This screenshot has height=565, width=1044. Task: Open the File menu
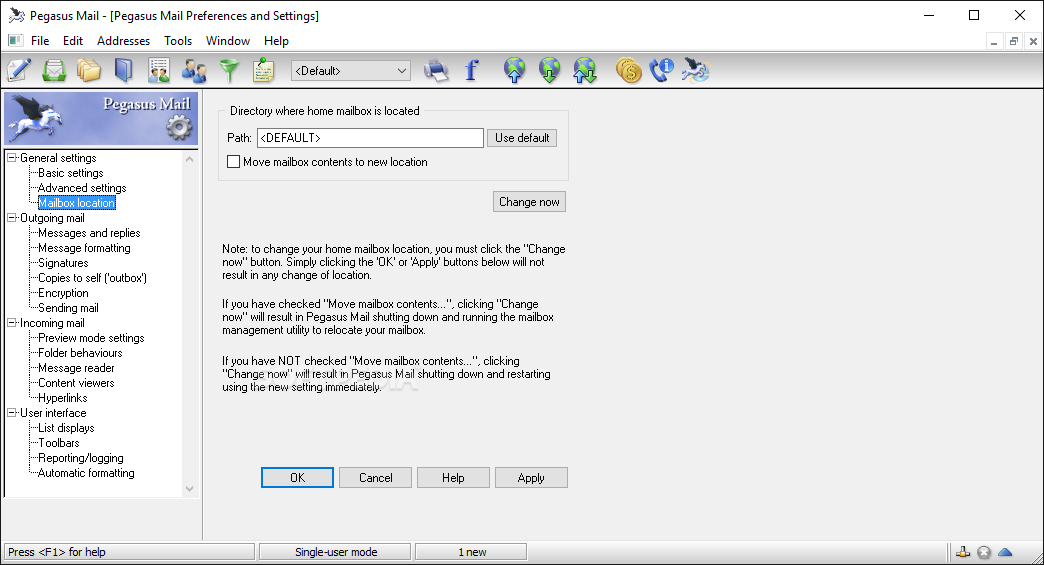[x=40, y=41]
